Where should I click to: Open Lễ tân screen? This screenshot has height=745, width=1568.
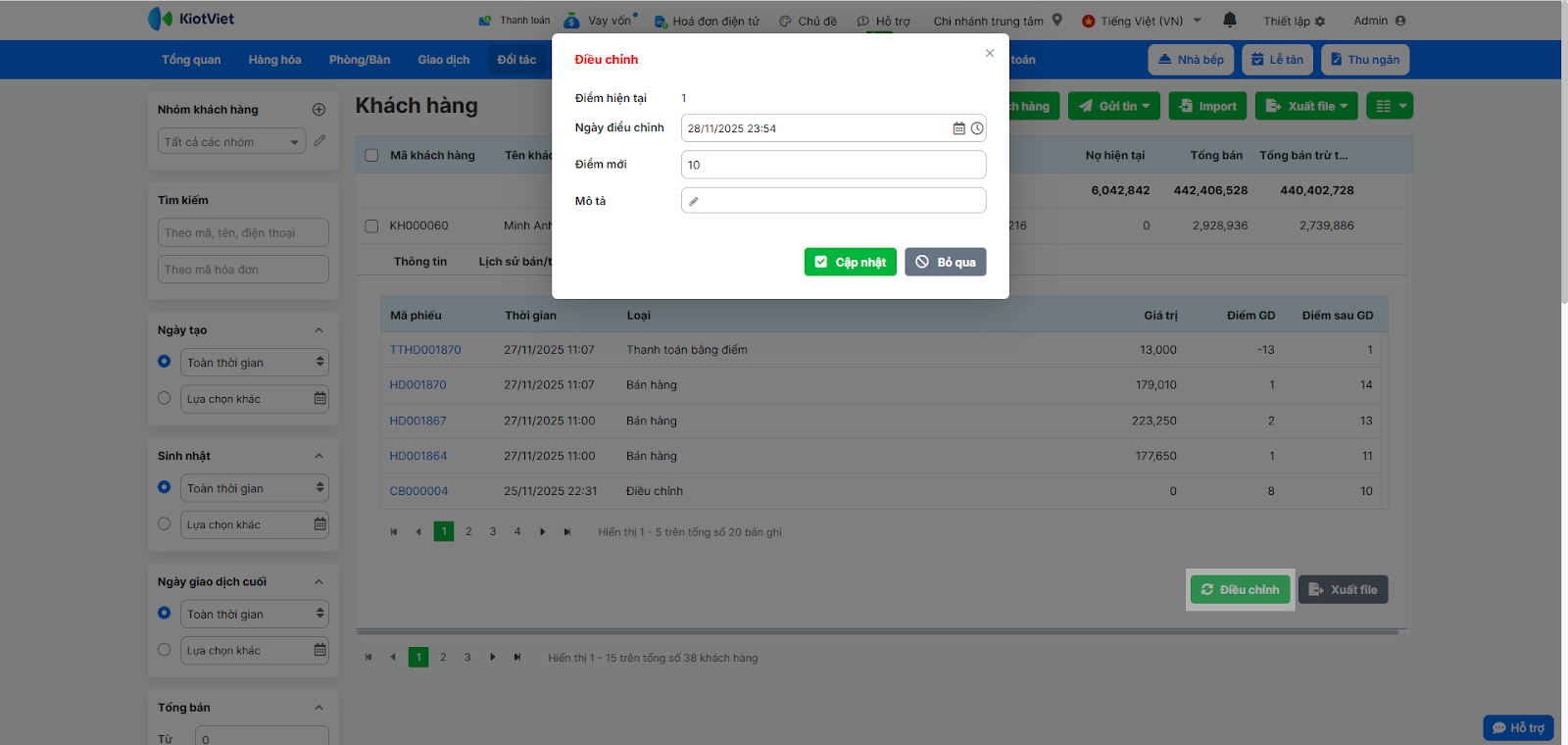[1277, 60]
